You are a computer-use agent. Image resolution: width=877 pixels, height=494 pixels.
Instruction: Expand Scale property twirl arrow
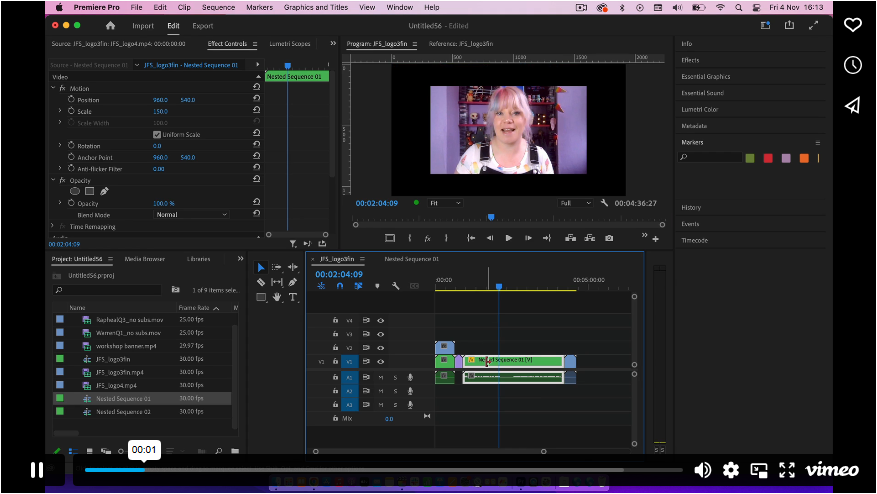pyautogui.click(x=60, y=111)
